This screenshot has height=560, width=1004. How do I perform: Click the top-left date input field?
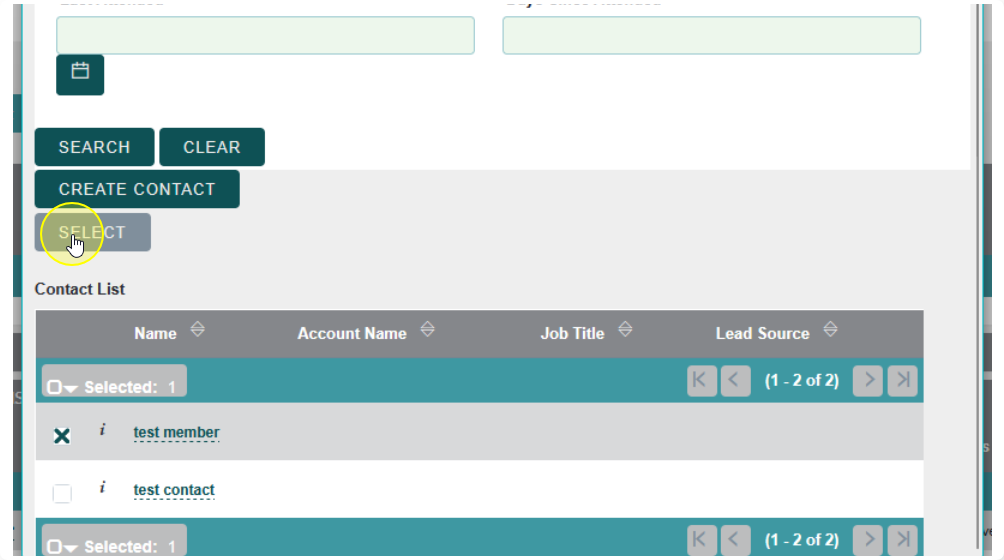265,35
